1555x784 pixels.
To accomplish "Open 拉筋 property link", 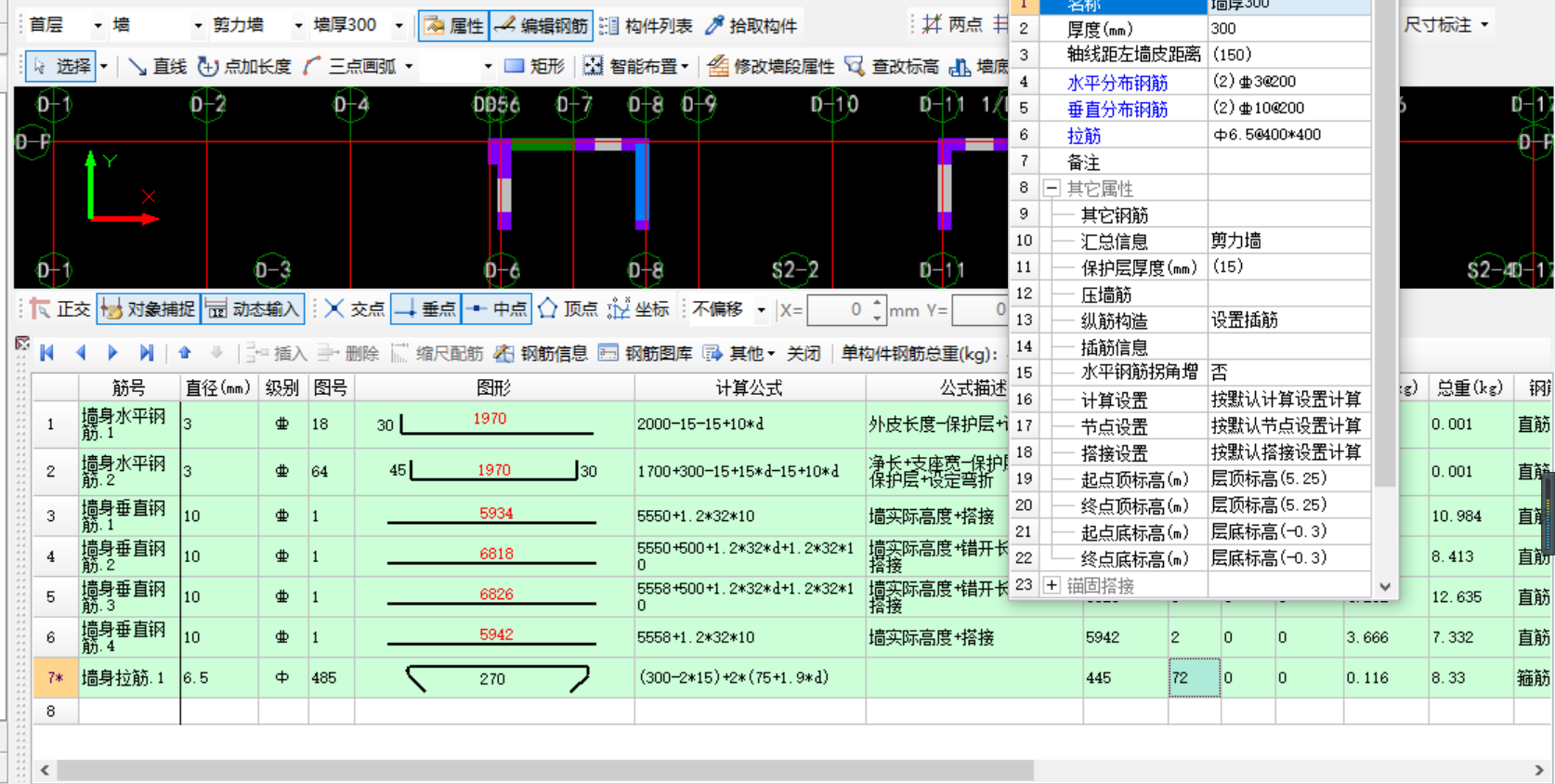I will click(1084, 136).
